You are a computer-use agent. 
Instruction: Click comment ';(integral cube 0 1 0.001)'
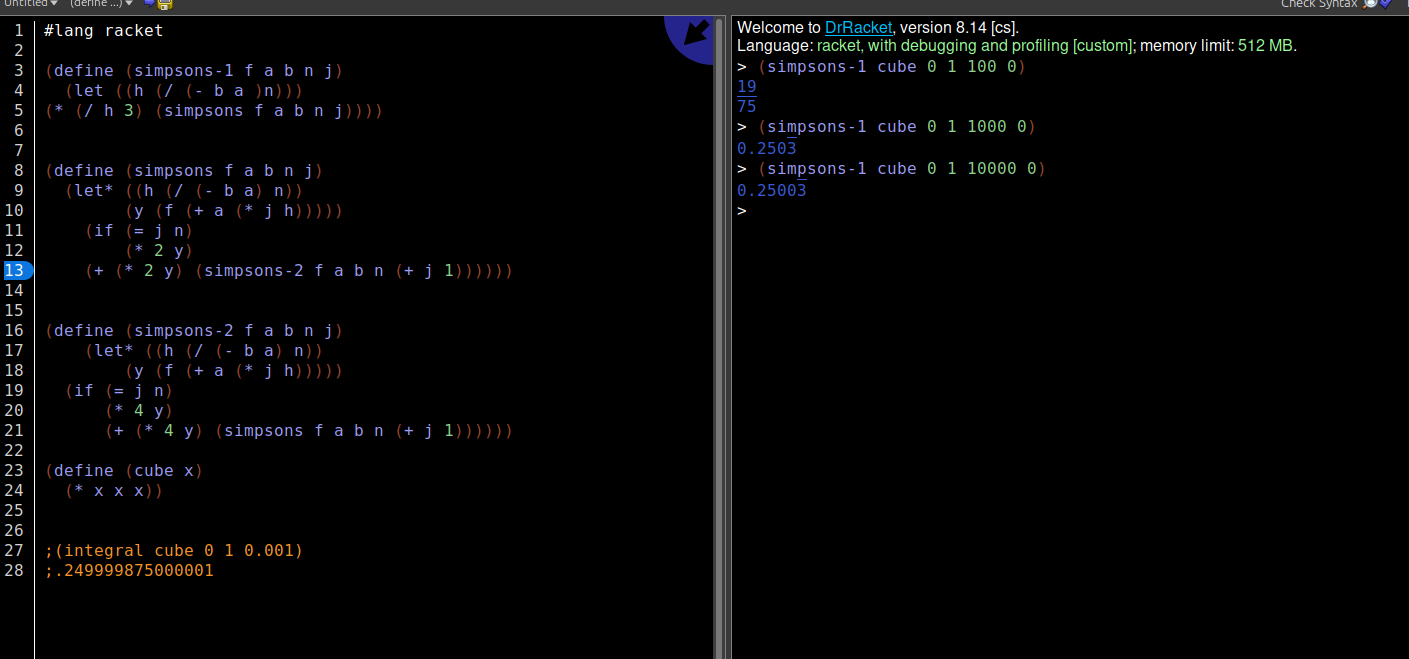pos(174,550)
